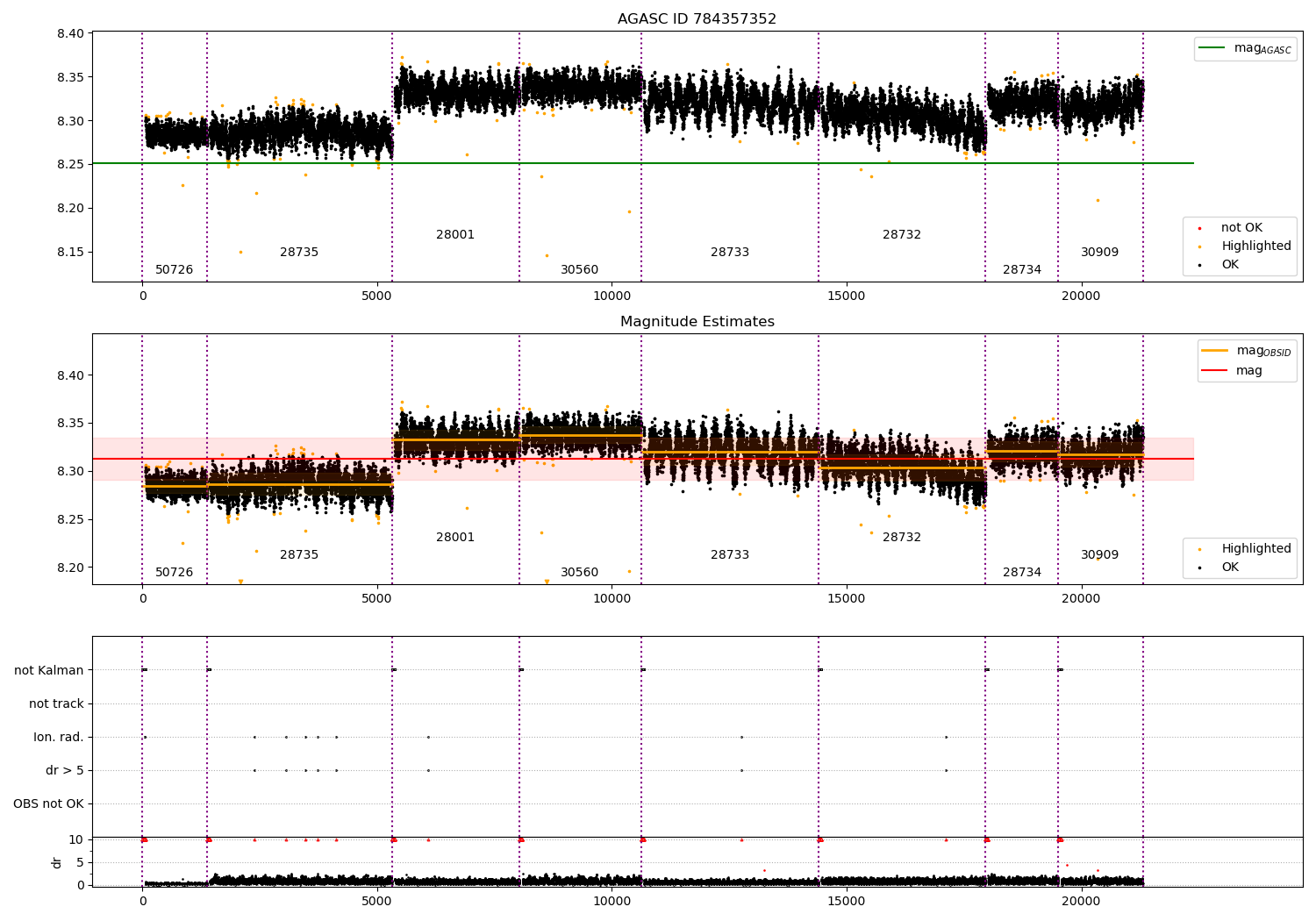Click the plot title AGASC ID 784357352

[x=697, y=19]
